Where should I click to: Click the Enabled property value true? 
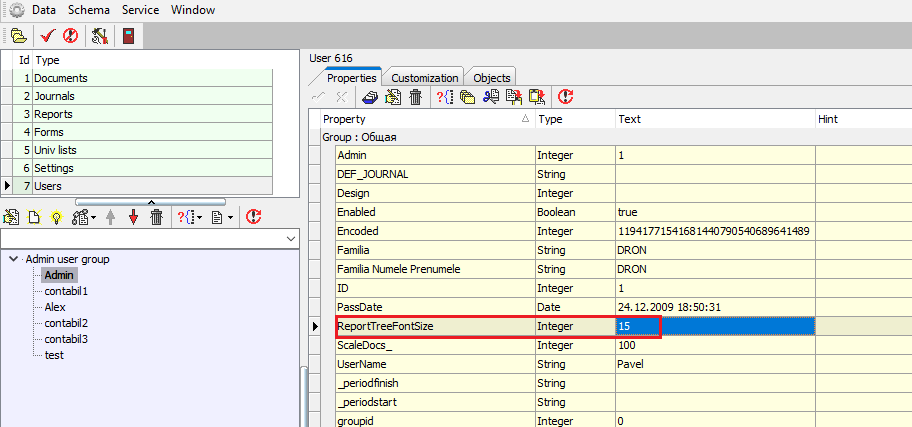715,212
